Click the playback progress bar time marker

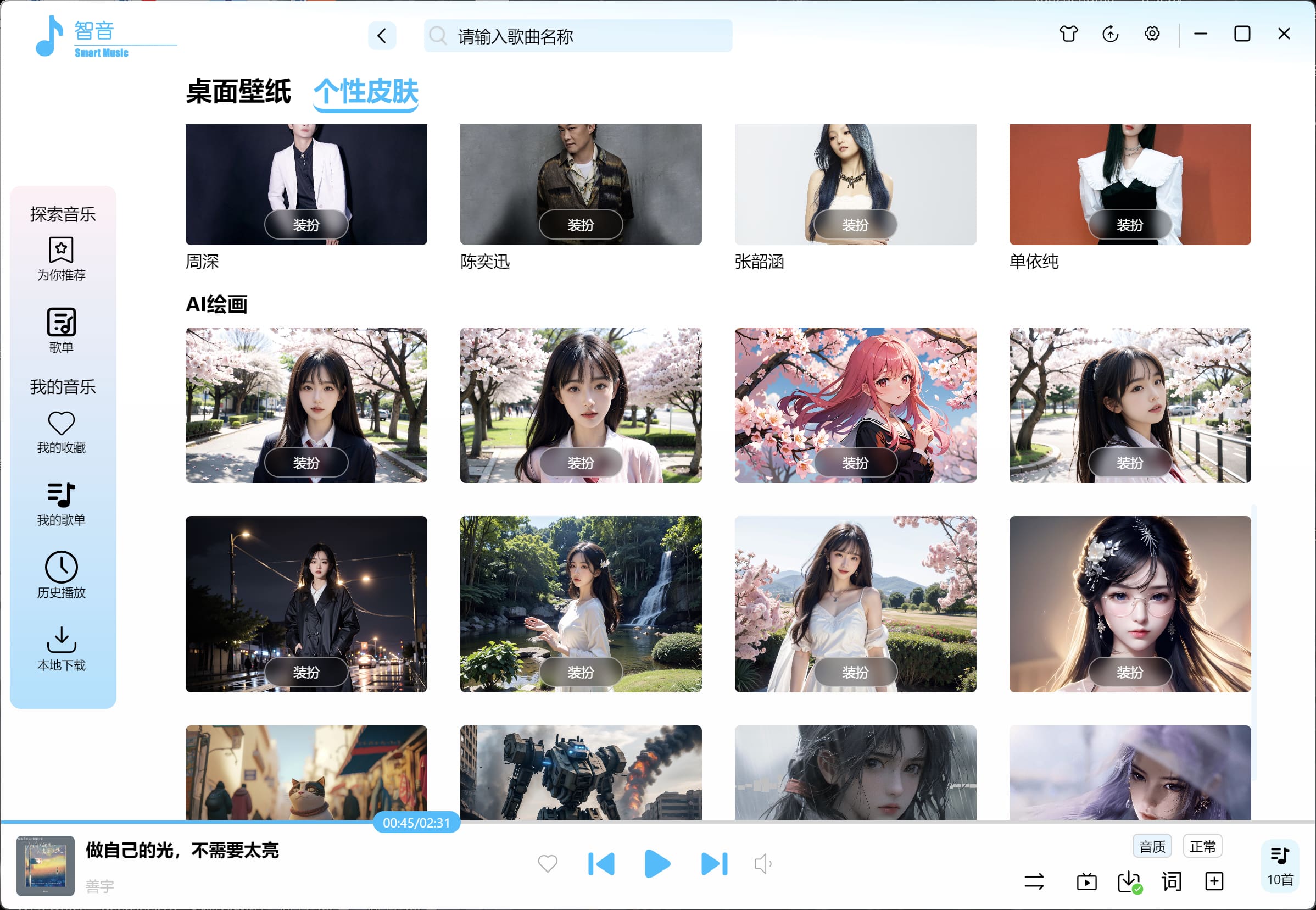click(416, 823)
